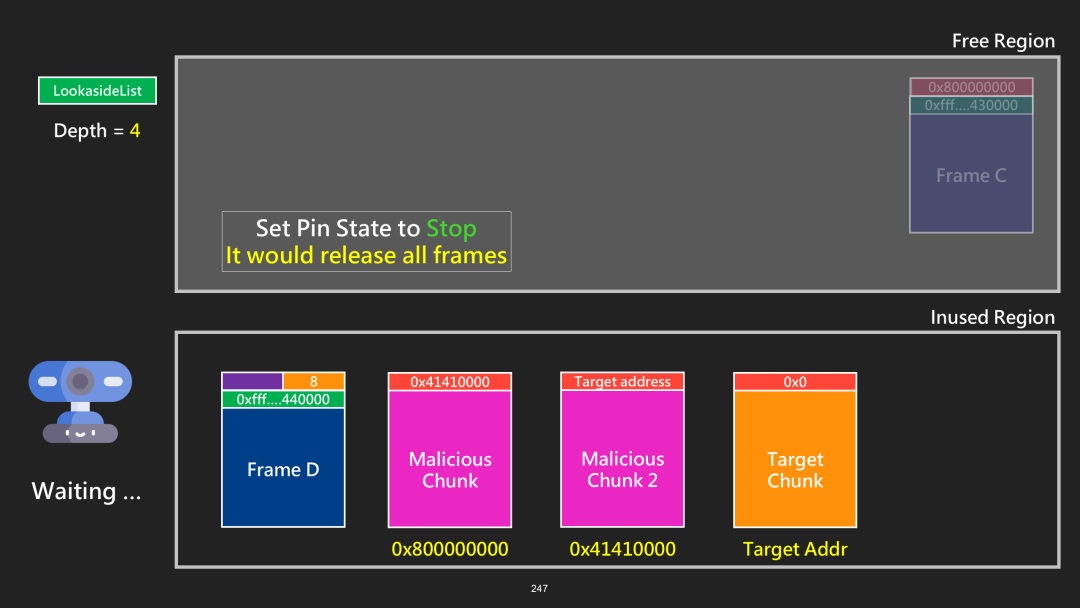The width and height of the screenshot is (1080, 608).
Task: Click the Target address red header
Action: pos(622,381)
